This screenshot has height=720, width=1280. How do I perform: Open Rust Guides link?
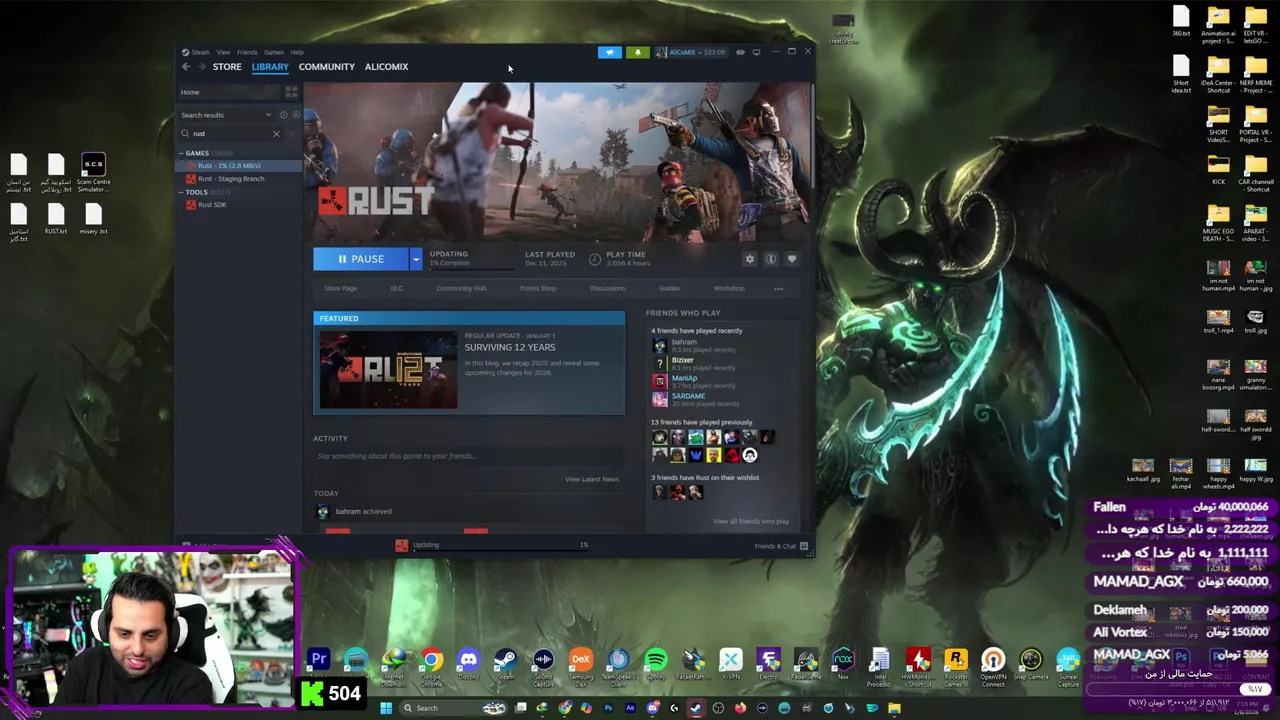[669, 289]
